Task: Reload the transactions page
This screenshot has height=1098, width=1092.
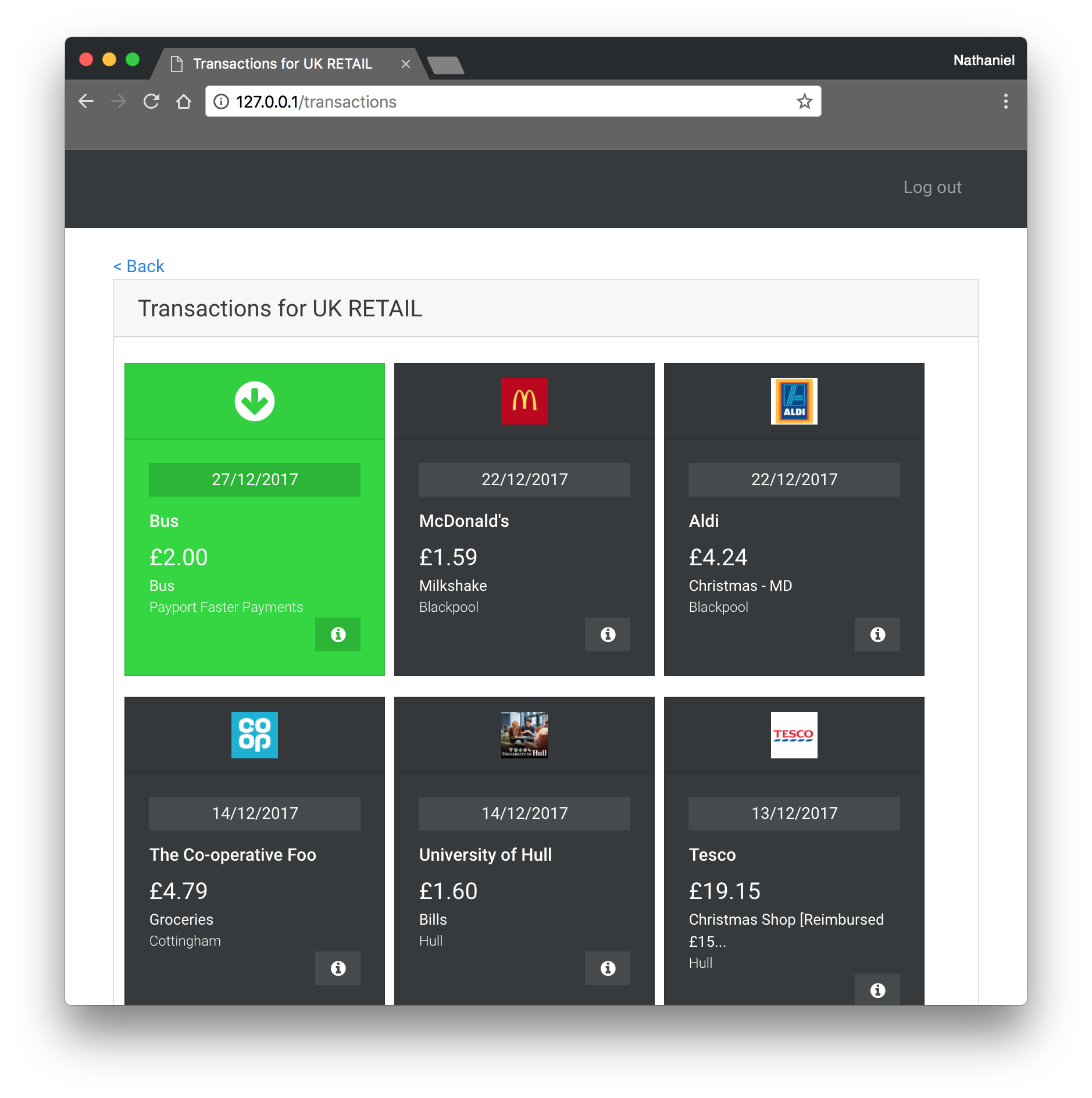Action: click(151, 102)
